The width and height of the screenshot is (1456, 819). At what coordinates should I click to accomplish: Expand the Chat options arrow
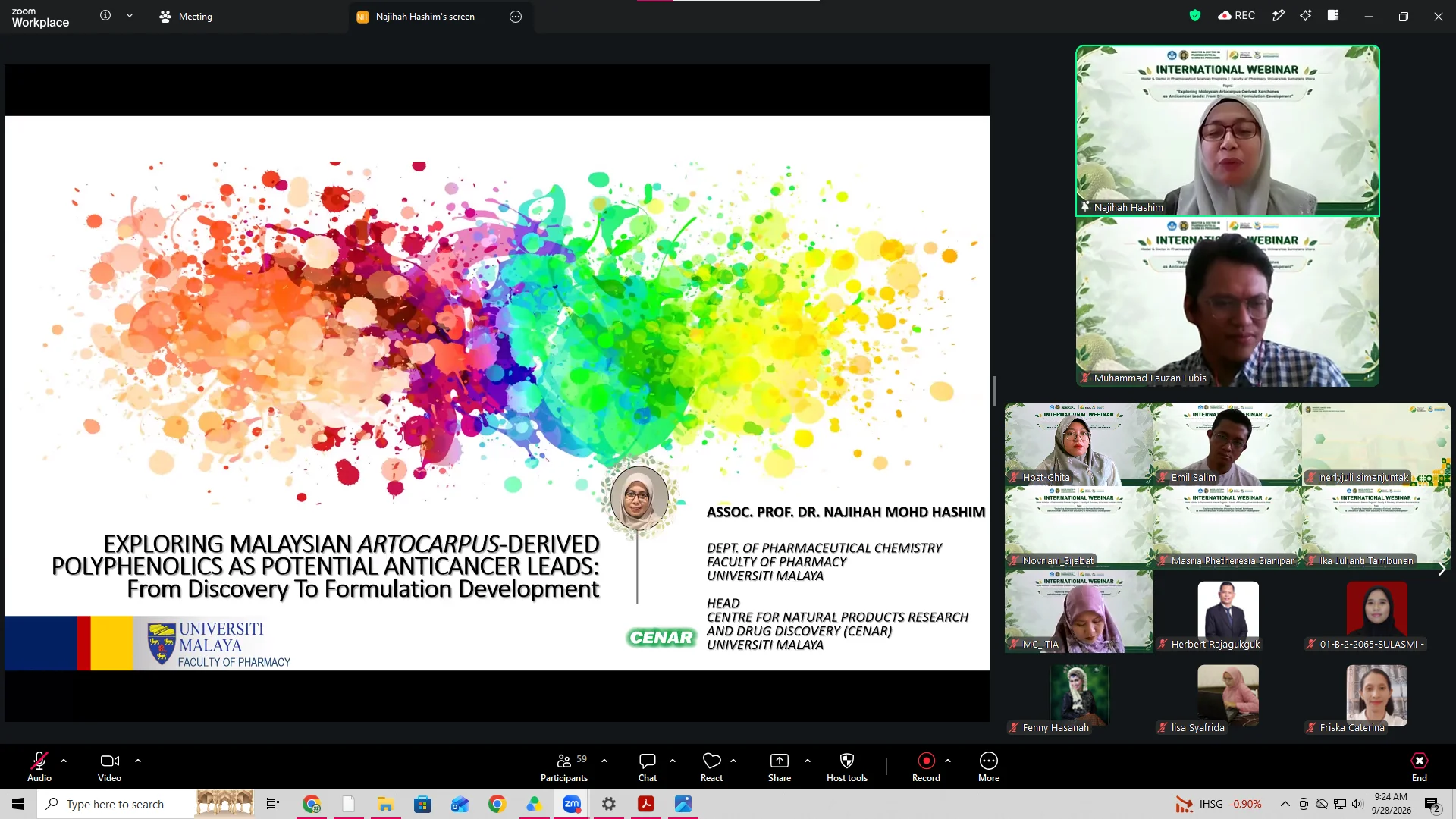click(x=673, y=760)
